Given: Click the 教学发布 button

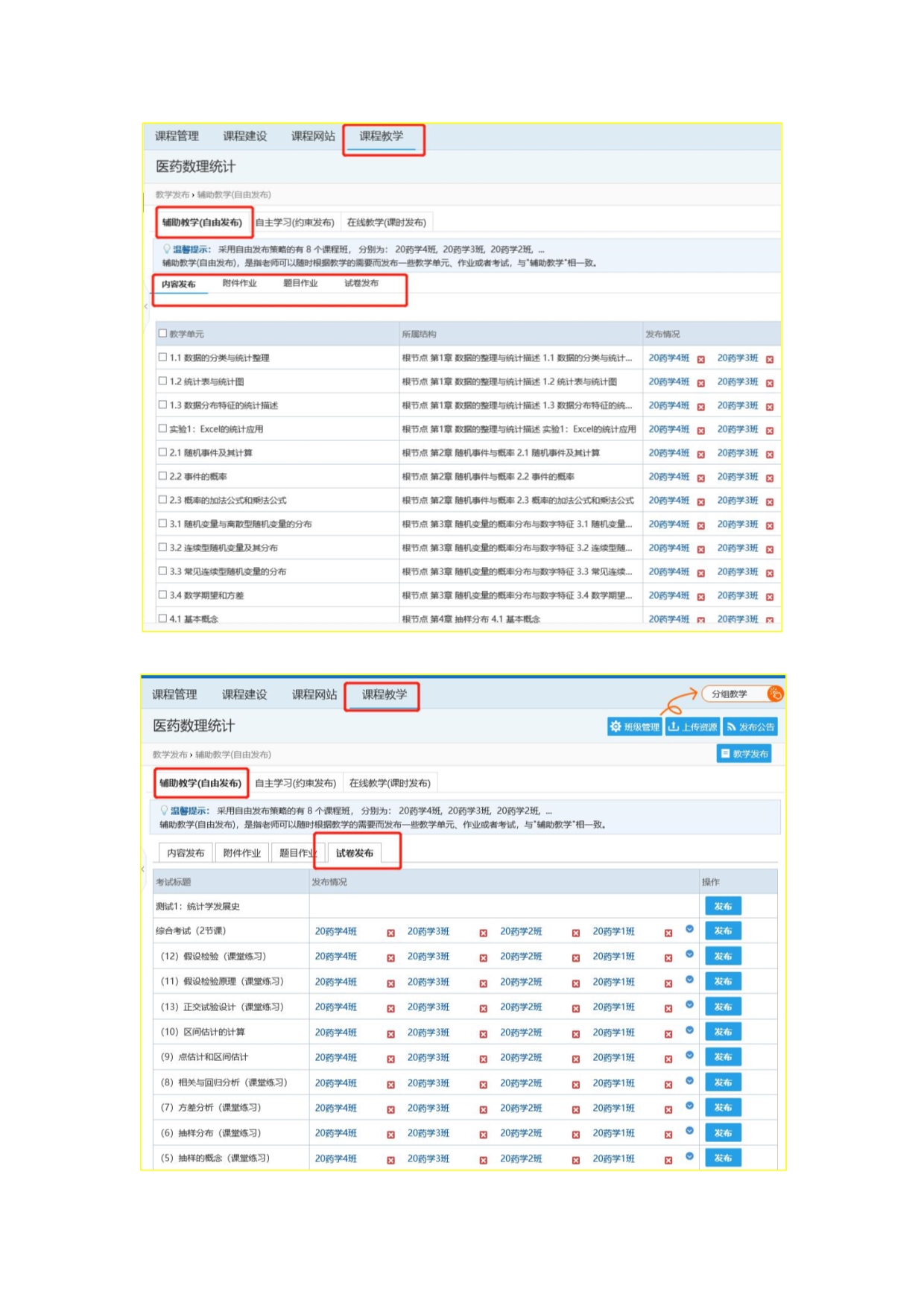Looking at the screenshot, I should click(x=744, y=754).
